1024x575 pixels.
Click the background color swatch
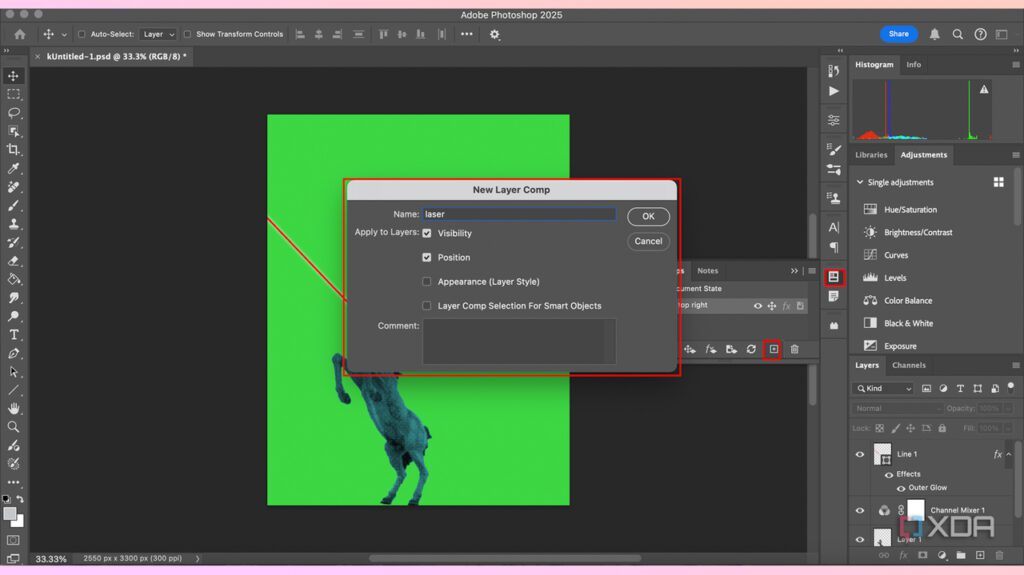pyautogui.click(x=19, y=521)
